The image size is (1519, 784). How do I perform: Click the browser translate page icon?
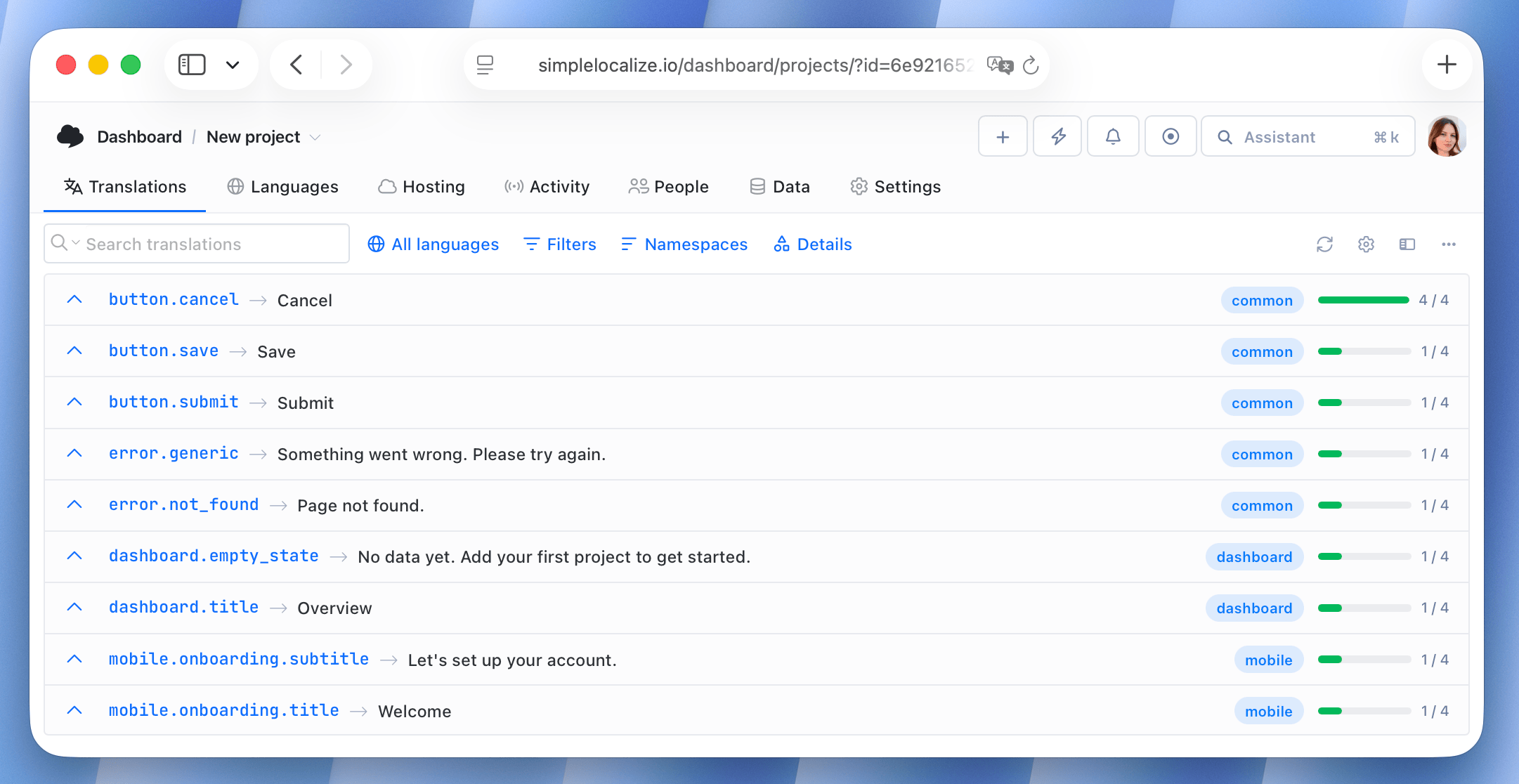1000,65
